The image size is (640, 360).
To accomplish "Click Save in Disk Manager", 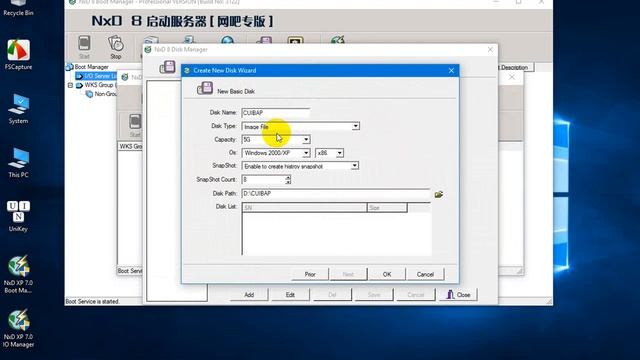I will tap(374, 295).
